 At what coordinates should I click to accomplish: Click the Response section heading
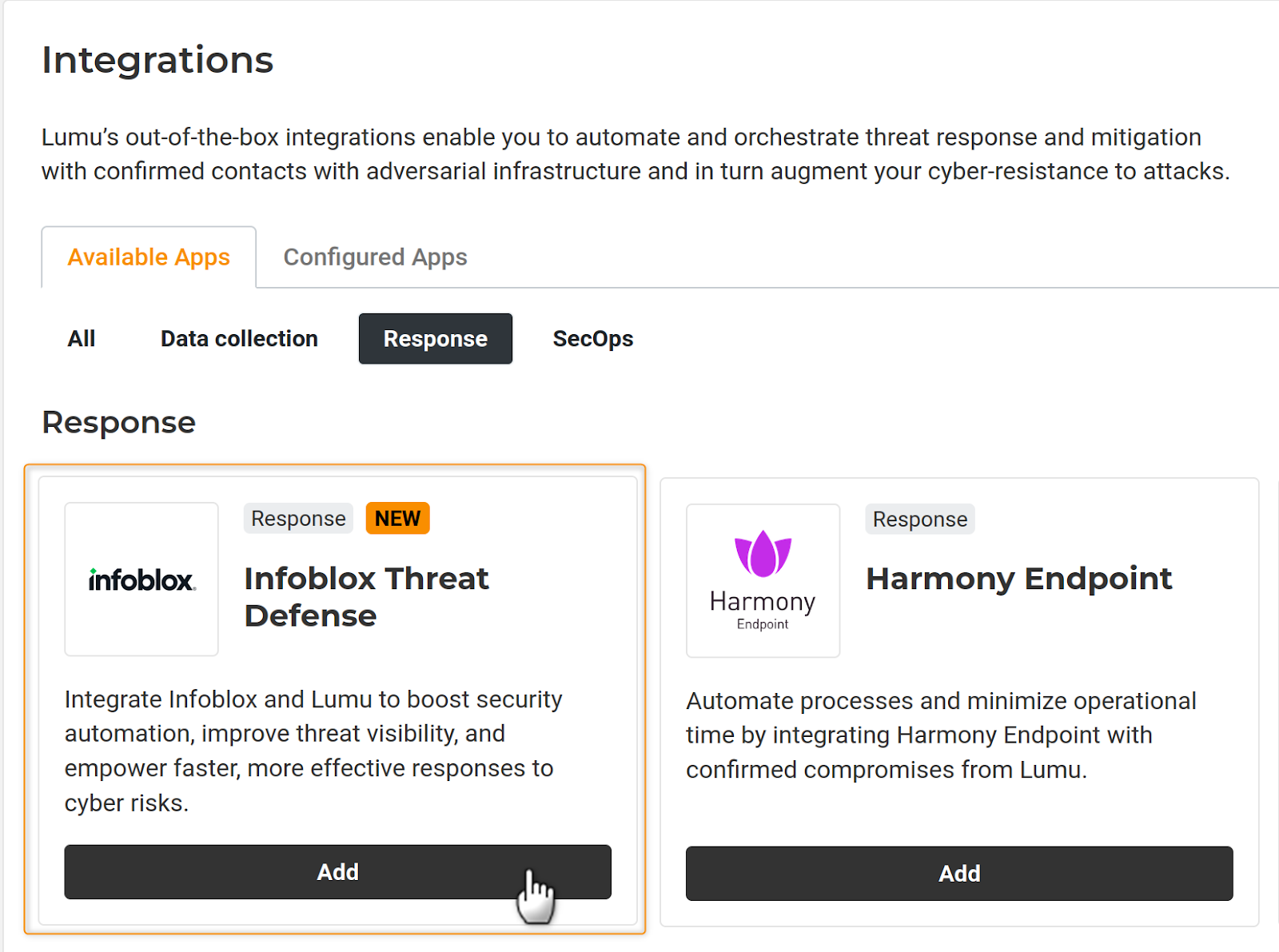click(118, 422)
